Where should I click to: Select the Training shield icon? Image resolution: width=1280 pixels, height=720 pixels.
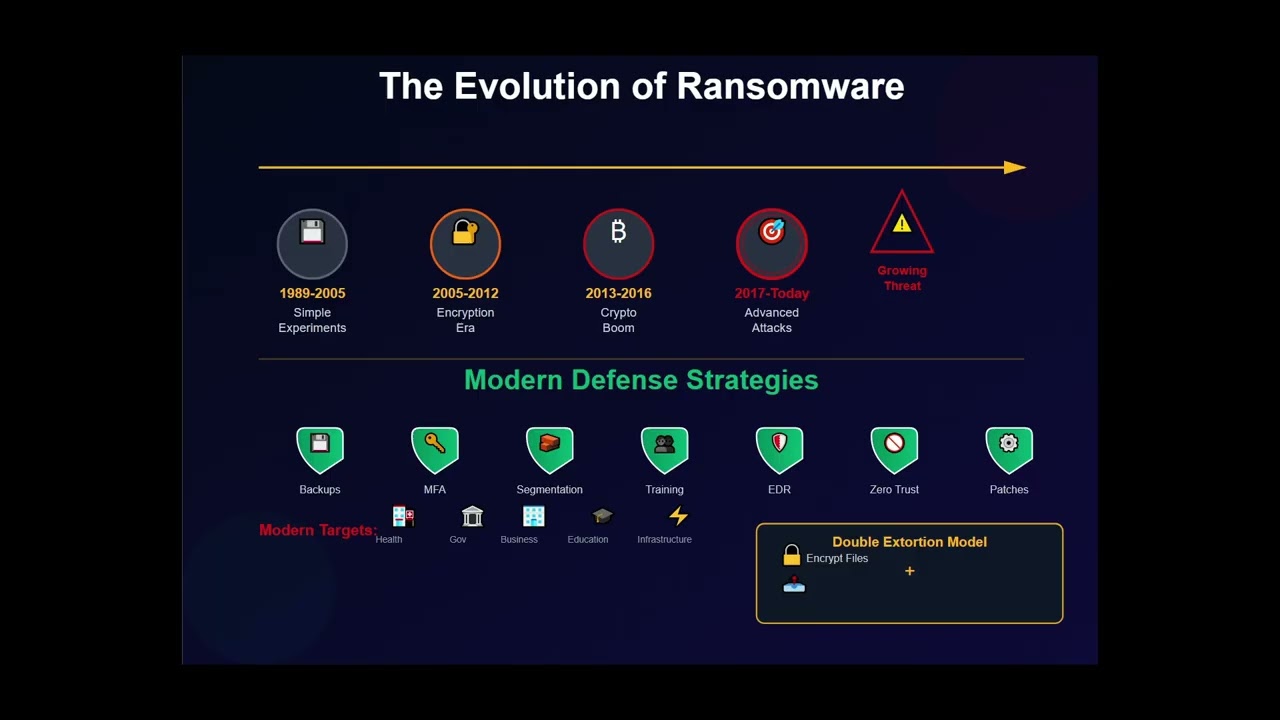665,450
